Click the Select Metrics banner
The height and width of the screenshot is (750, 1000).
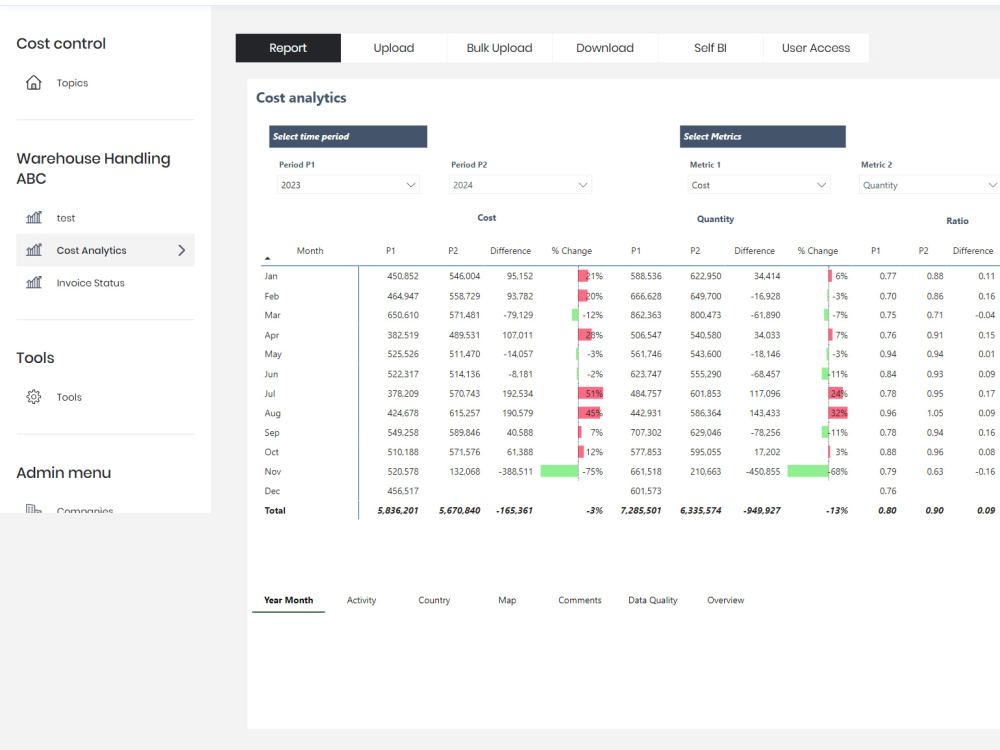point(763,136)
